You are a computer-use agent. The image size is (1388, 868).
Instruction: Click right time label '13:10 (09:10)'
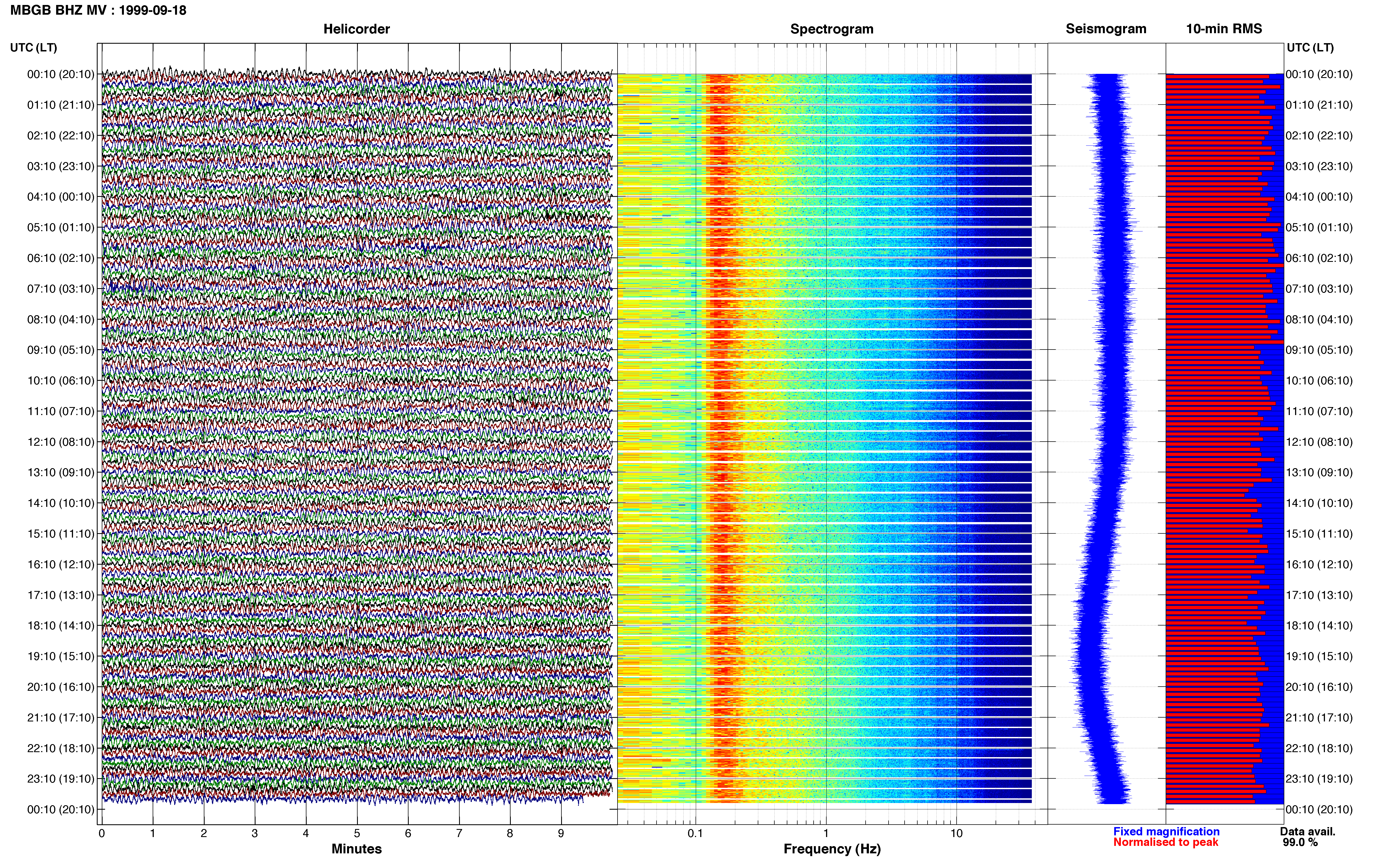1319,473
